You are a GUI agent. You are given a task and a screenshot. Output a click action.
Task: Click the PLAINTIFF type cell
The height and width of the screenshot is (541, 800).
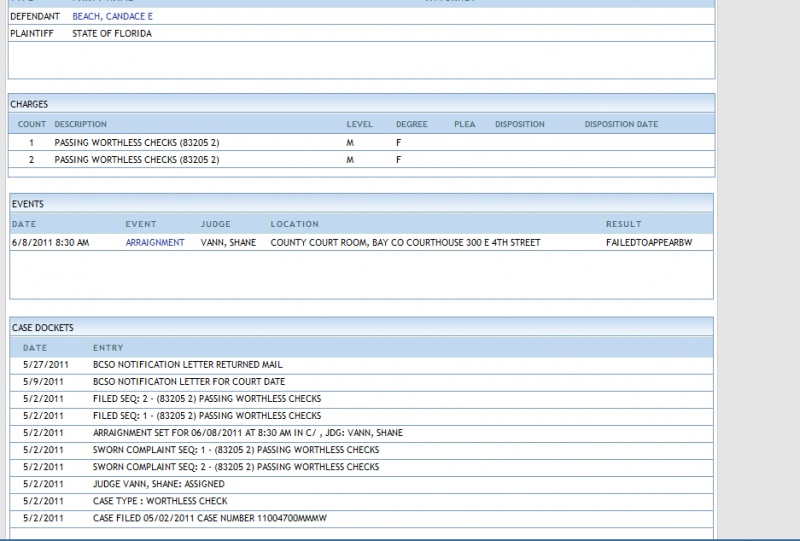[32, 34]
